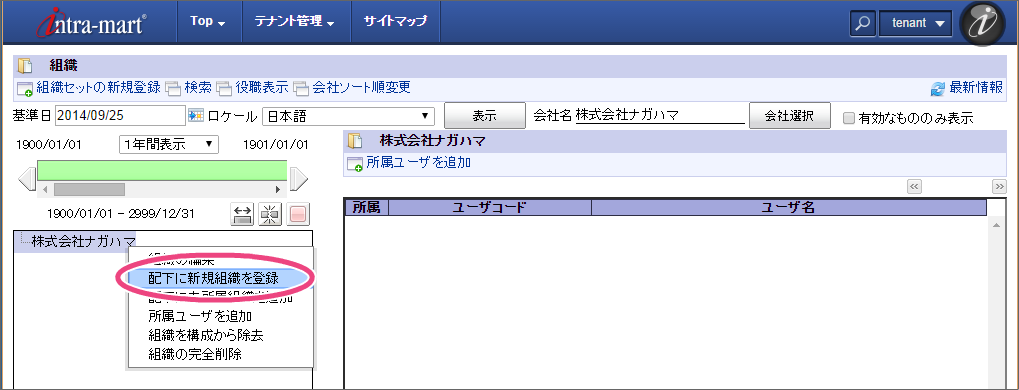The width and height of the screenshot is (1019, 390).
Task: Click the timeline right arrow
Action: [298, 179]
